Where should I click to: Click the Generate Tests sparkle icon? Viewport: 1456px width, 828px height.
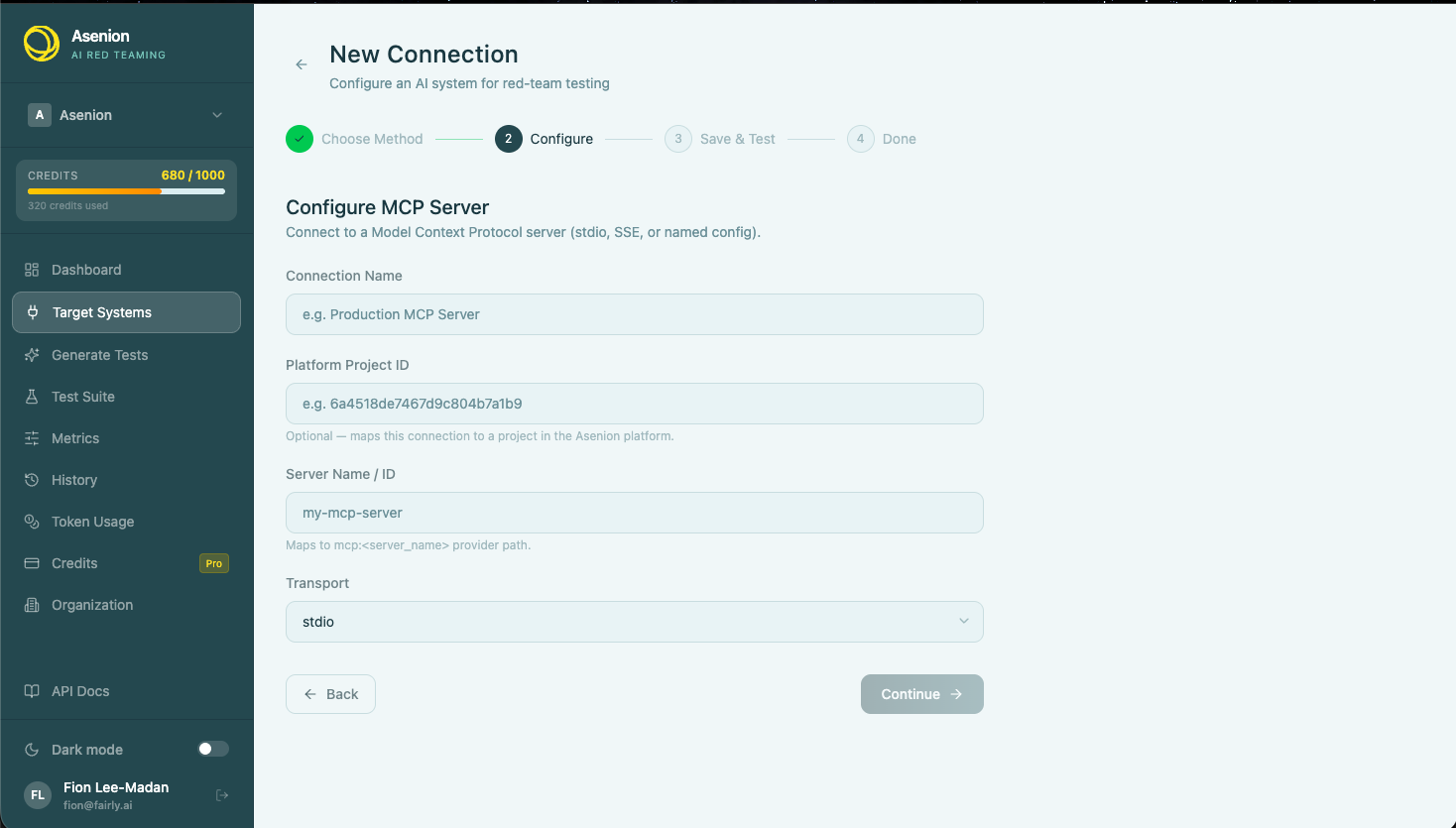pos(32,355)
